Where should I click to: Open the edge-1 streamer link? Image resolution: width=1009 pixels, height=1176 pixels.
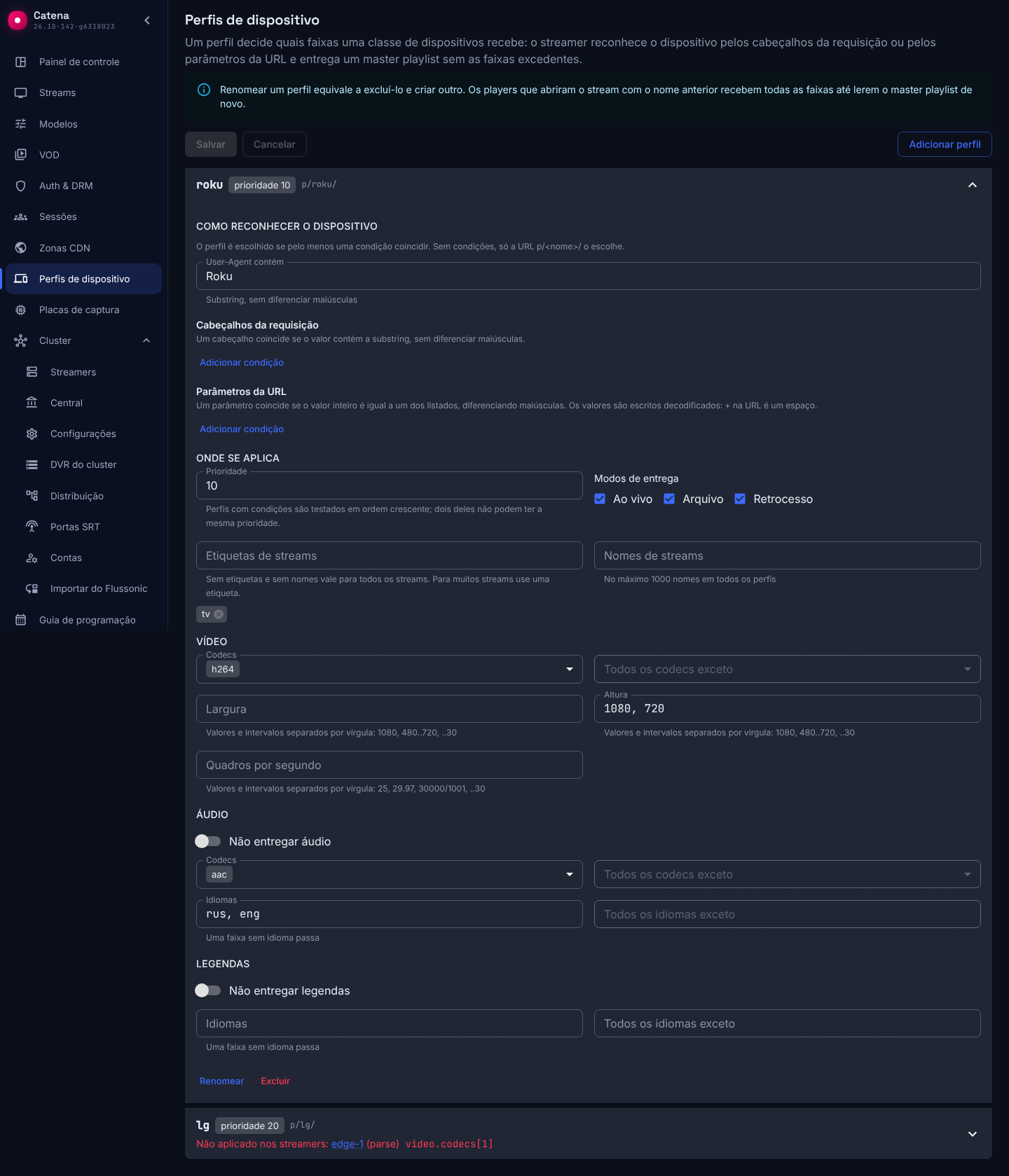(348, 1144)
